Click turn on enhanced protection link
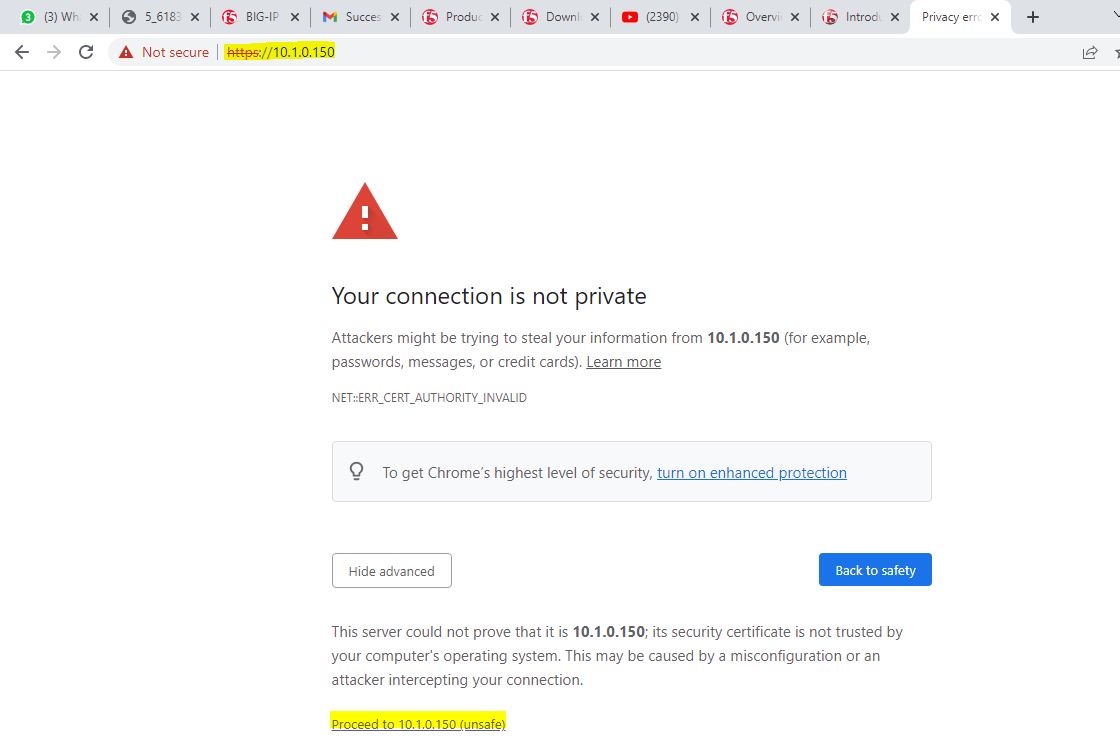The image size is (1120, 747). pyautogui.click(x=751, y=473)
